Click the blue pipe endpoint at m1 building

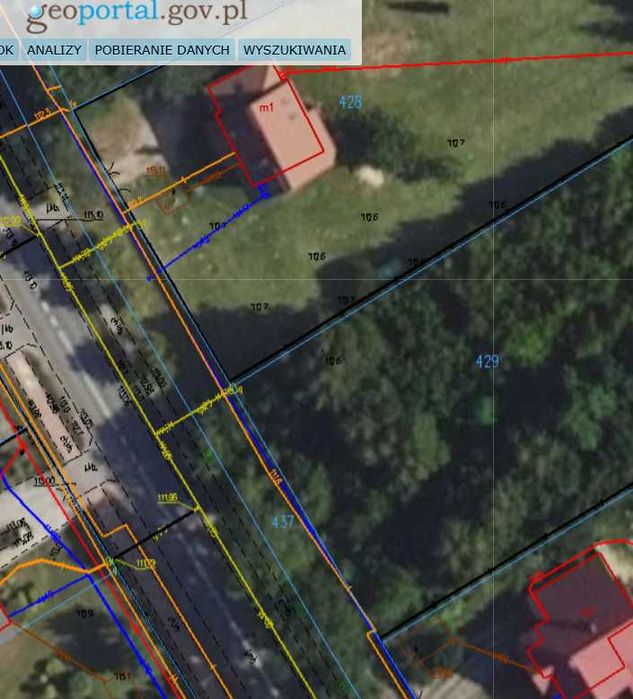point(263,193)
